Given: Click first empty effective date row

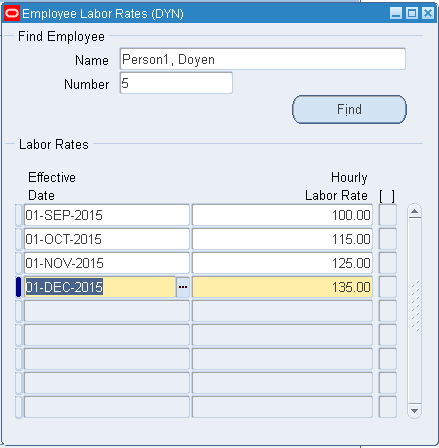Looking at the screenshot, I should tap(107, 311).
